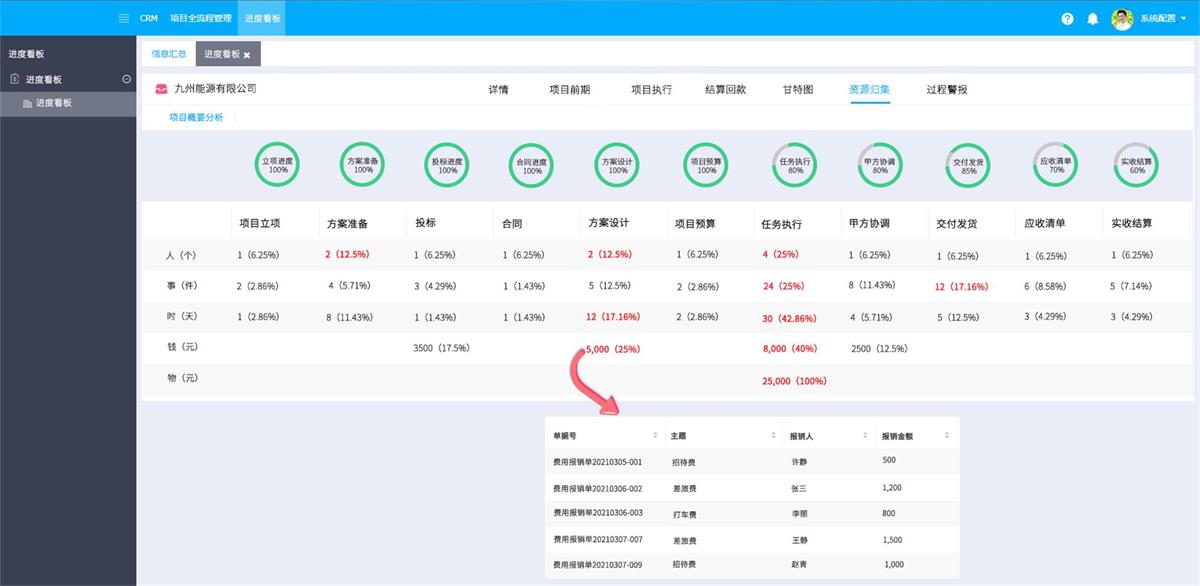Click the 项目概要分析 link
Image resolution: width=1200 pixels, height=586 pixels.
click(x=196, y=117)
